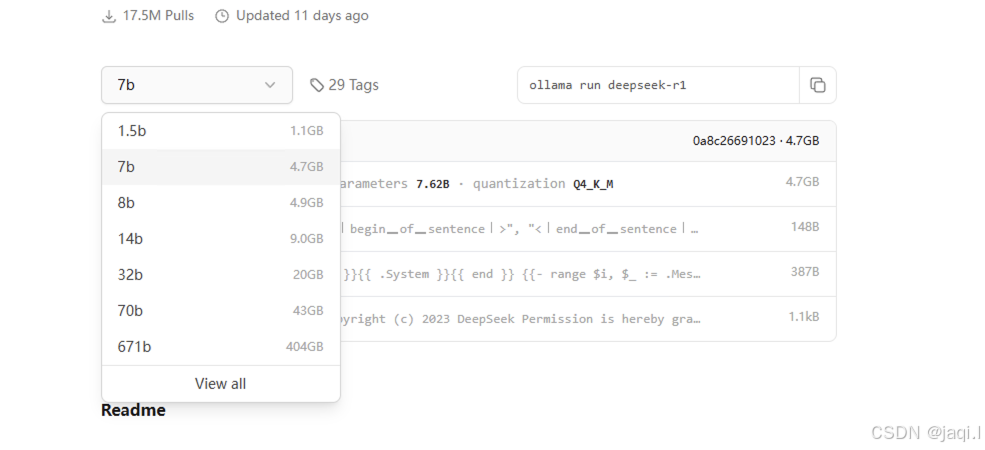985x450 pixels.
Task: Click the 148B file size value
Action: pos(805,227)
